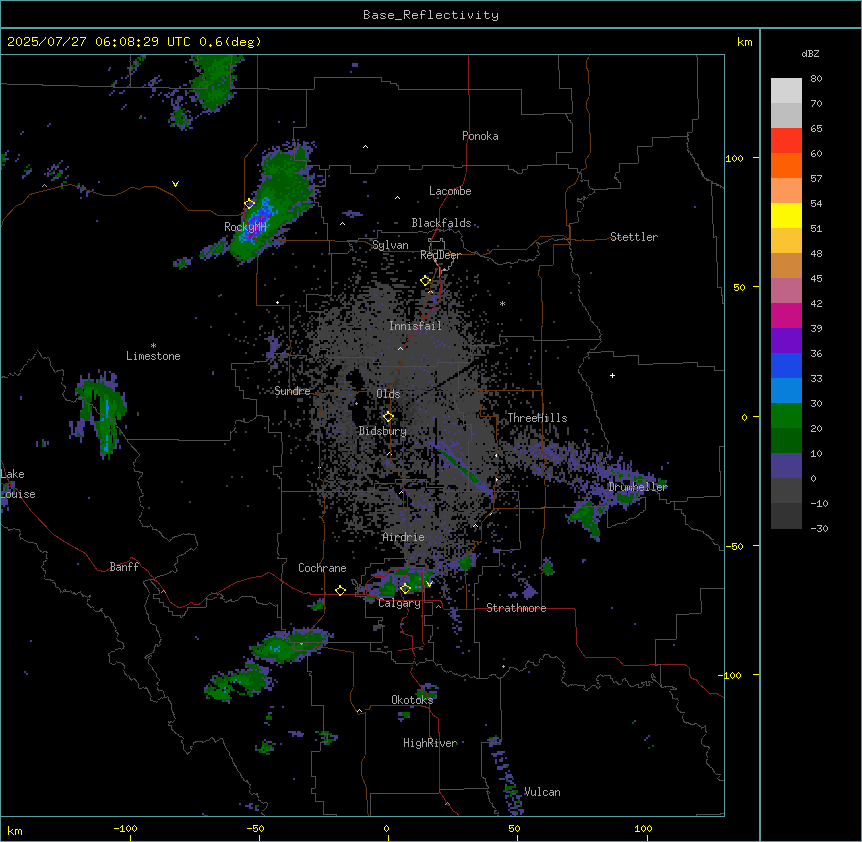Click the ThreeHills label
Viewport: 862px width, 842px height.
click(x=537, y=418)
